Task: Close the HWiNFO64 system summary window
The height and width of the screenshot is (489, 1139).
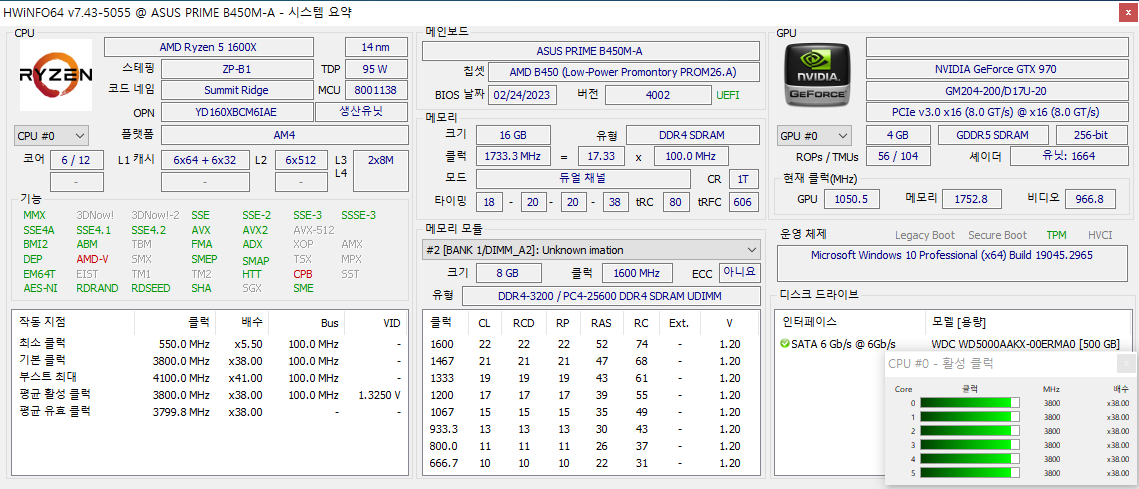Action: click(x=1129, y=12)
